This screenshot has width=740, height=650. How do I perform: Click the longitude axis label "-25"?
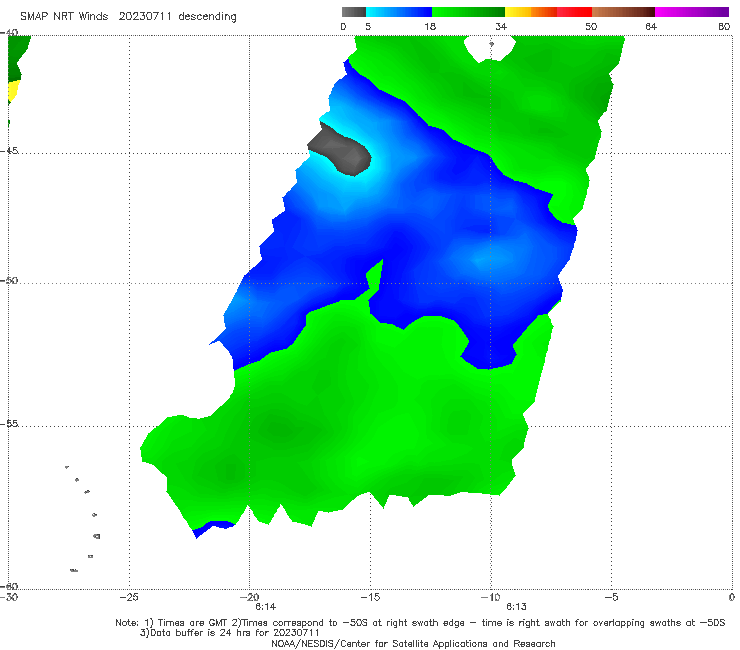pos(129,597)
